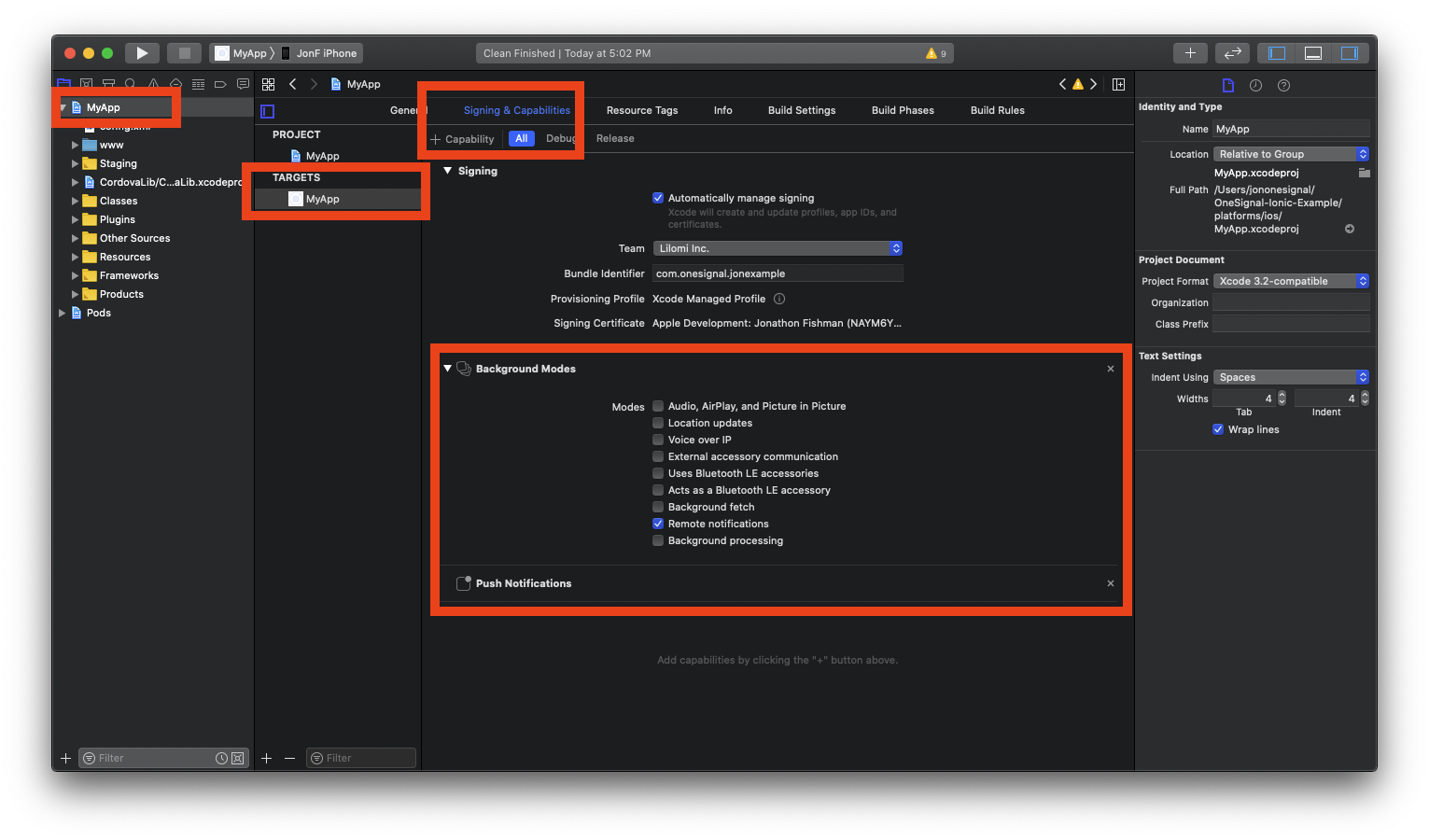The height and width of the screenshot is (840, 1429).
Task: Switch to Info tab
Action: pos(723,110)
